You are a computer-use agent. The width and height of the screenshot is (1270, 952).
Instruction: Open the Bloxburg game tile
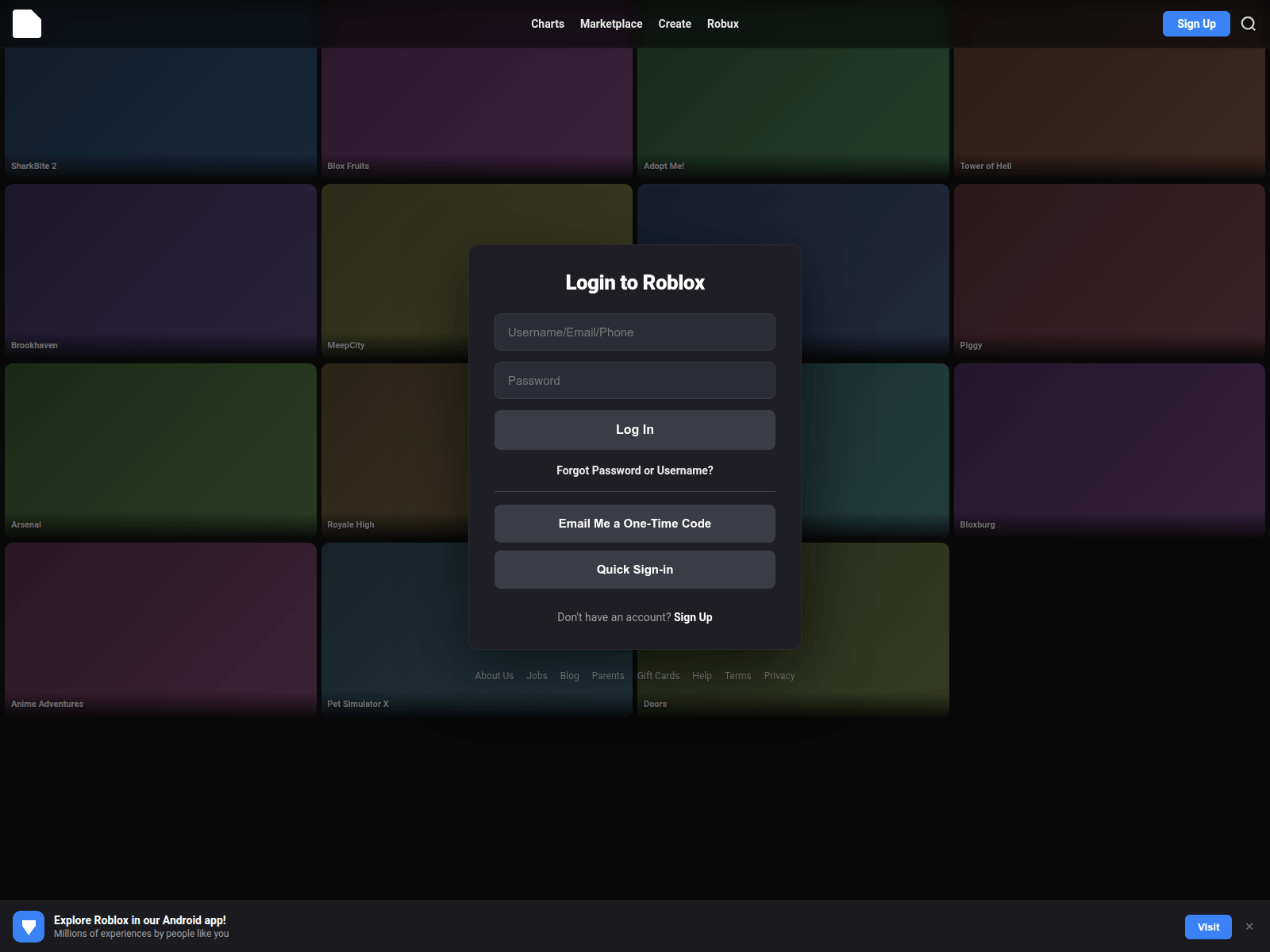(1110, 451)
